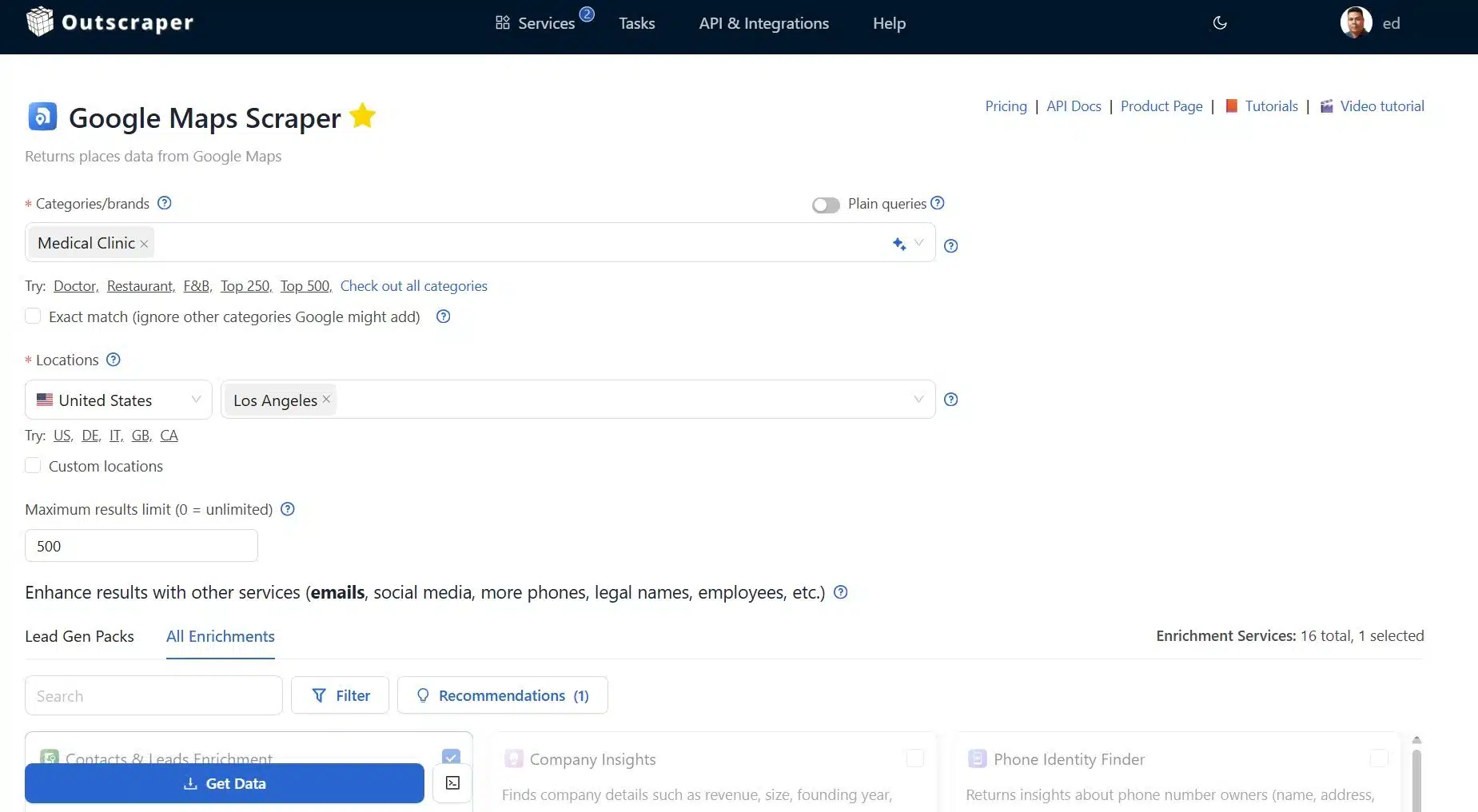Enable the Custom locations checkbox
The height and width of the screenshot is (812, 1478).
pyautogui.click(x=33, y=466)
